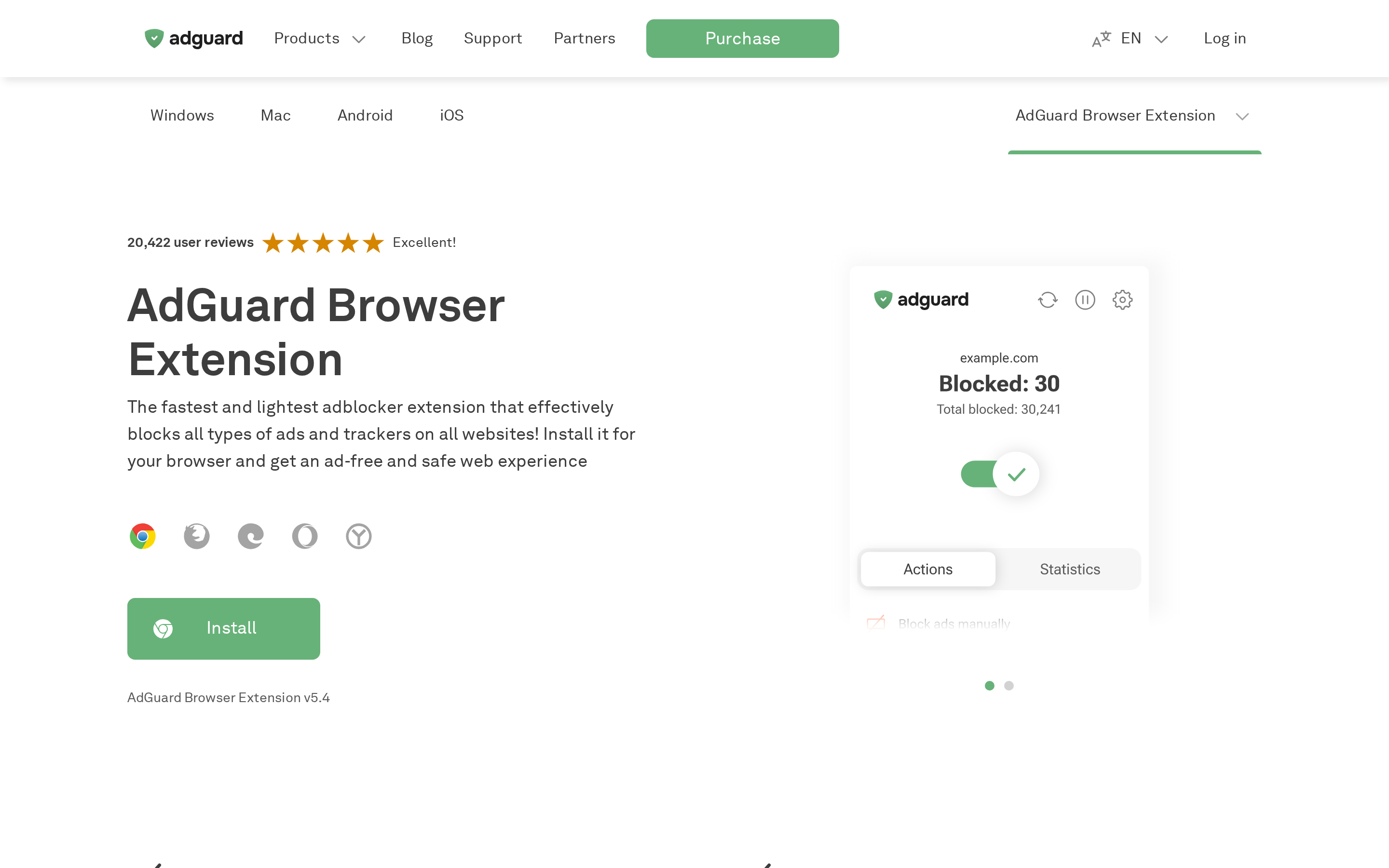Viewport: 1389px width, 868px height.
Task: Open the Support menu item
Action: click(492, 39)
